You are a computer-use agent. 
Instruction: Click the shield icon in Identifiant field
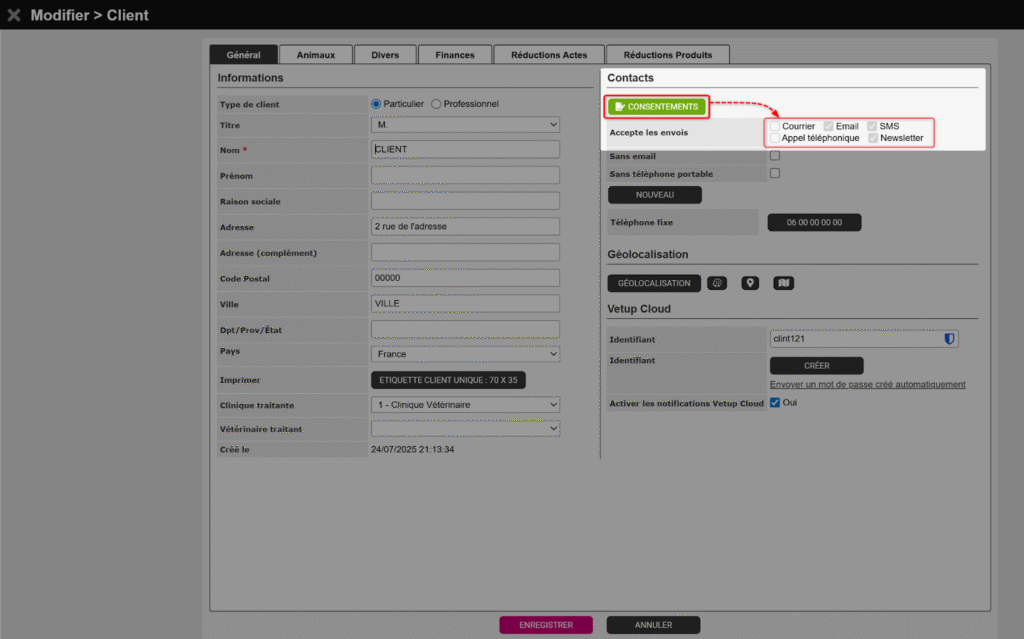coord(949,339)
